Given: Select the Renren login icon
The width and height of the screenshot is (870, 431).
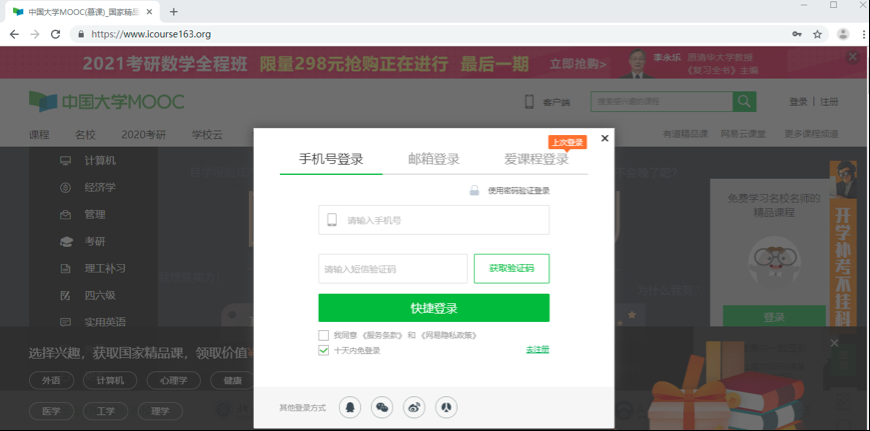Looking at the screenshot, I should pos(446,407).
